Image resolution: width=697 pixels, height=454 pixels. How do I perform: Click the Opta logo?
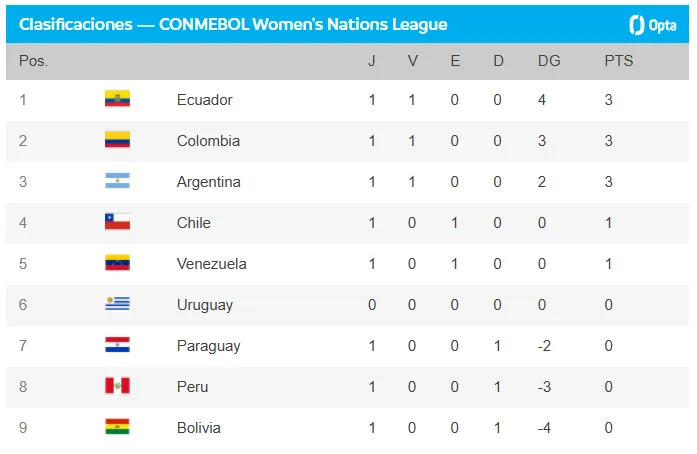[x=650, y=25]
